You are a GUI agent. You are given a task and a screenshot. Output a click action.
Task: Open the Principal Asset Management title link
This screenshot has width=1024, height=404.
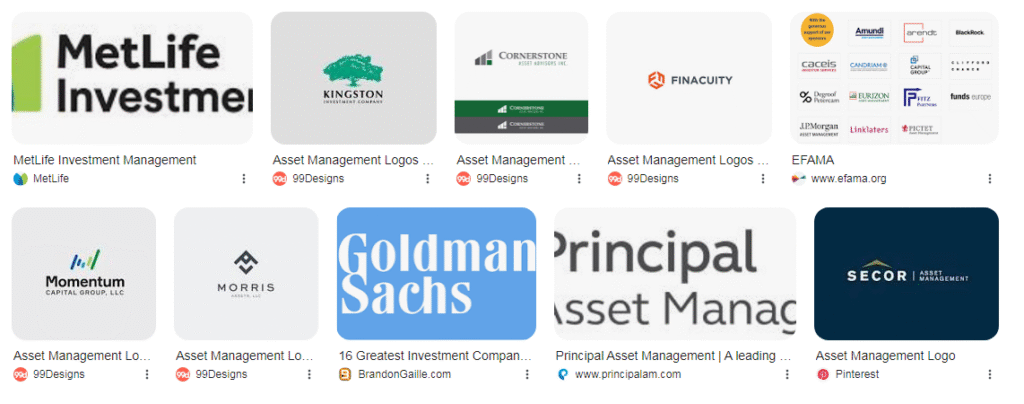click(674, 355)
